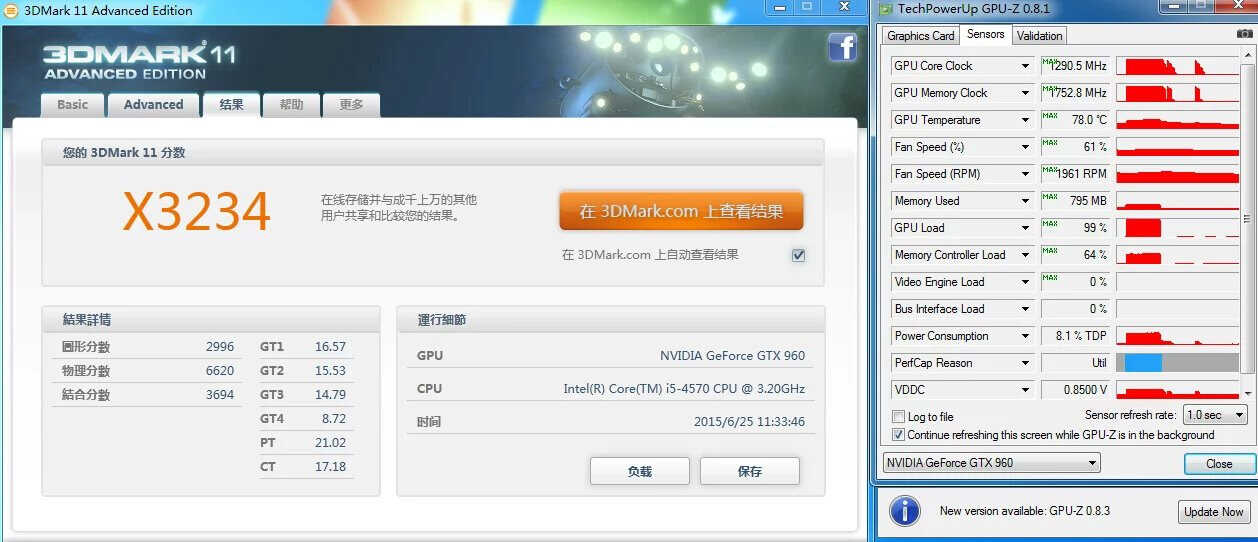
Task: Open the VDDC sensor dropdown
Action: point(1025,390)
